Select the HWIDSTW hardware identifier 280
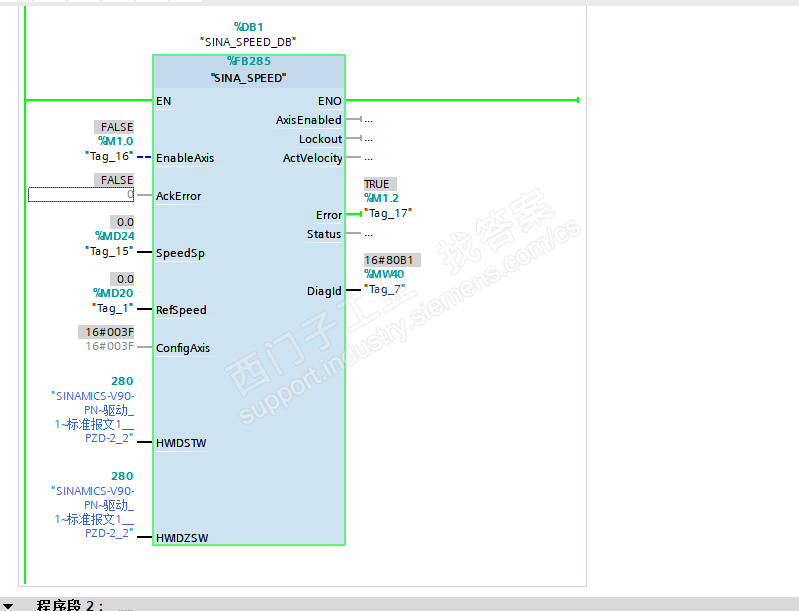 click(x=122, y=381)
